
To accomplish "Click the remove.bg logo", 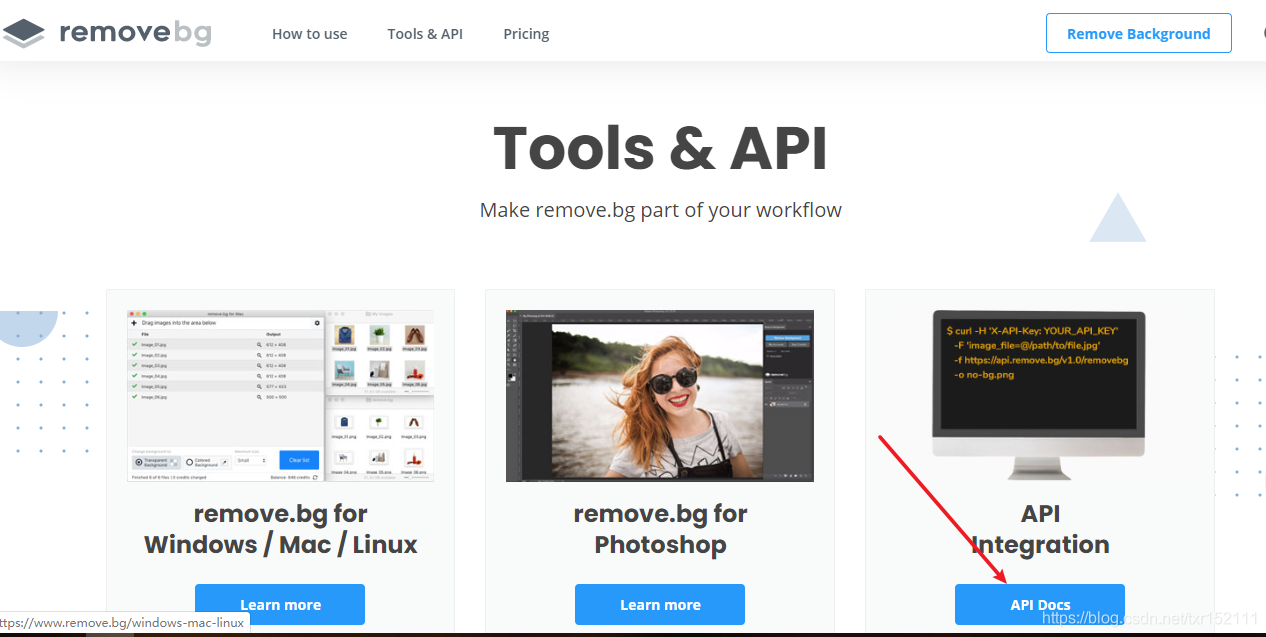I will coord(107,33).
